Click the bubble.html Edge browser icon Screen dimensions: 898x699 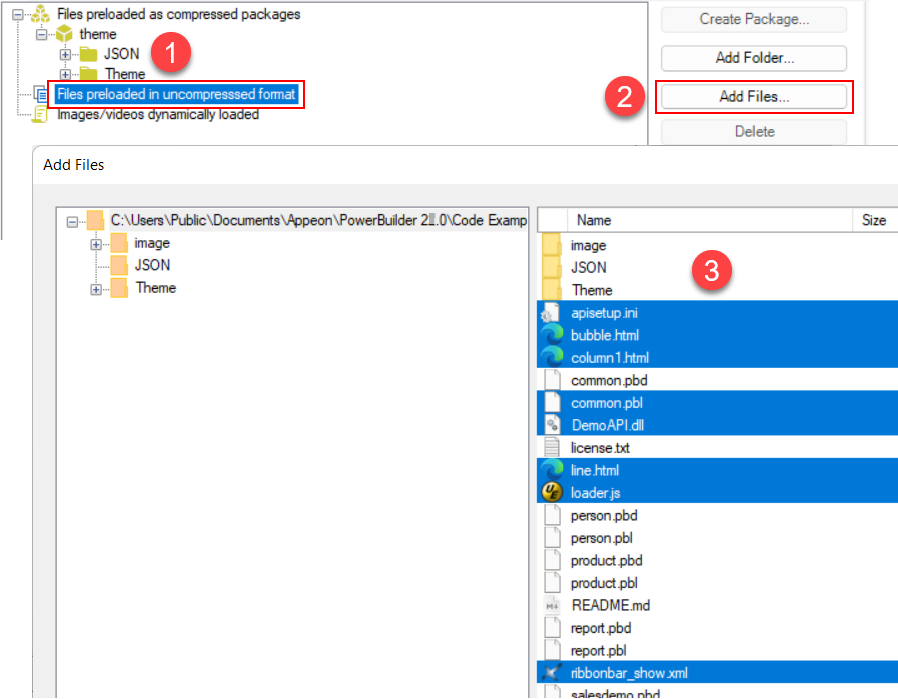point(551,335)
